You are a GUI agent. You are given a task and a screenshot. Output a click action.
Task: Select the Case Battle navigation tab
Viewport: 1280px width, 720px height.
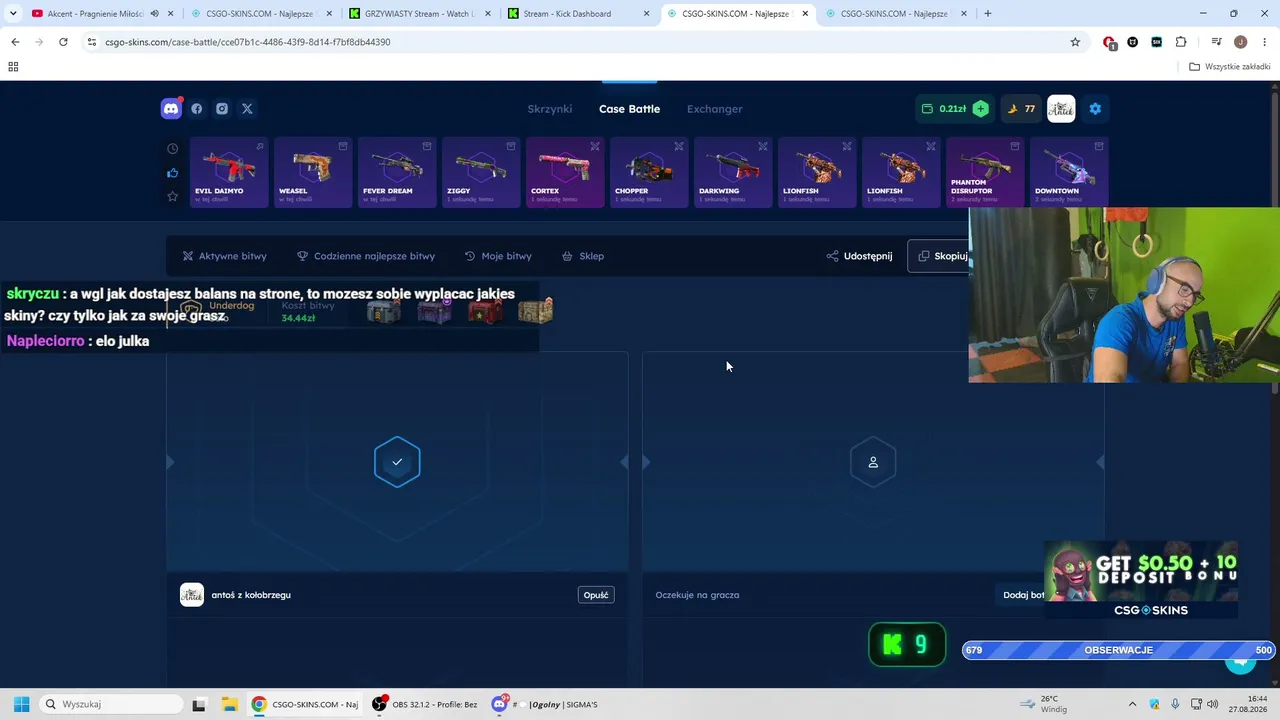click(x=629, y=109)
